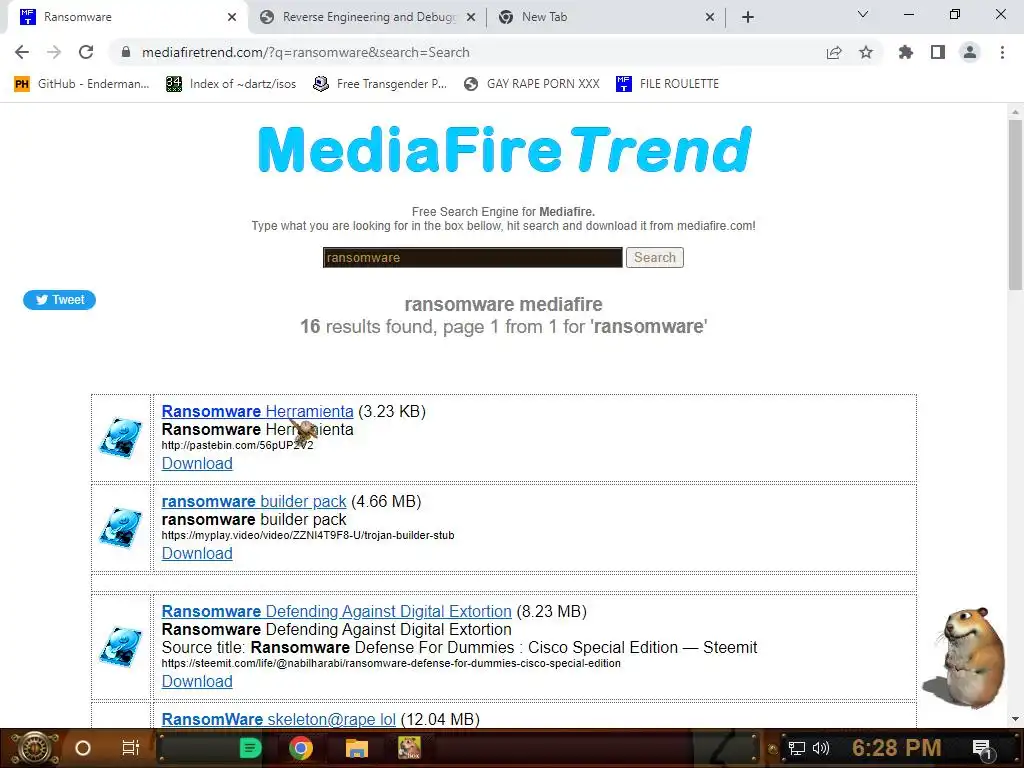Open the Extensions puzzle icon

click(906, 52)
